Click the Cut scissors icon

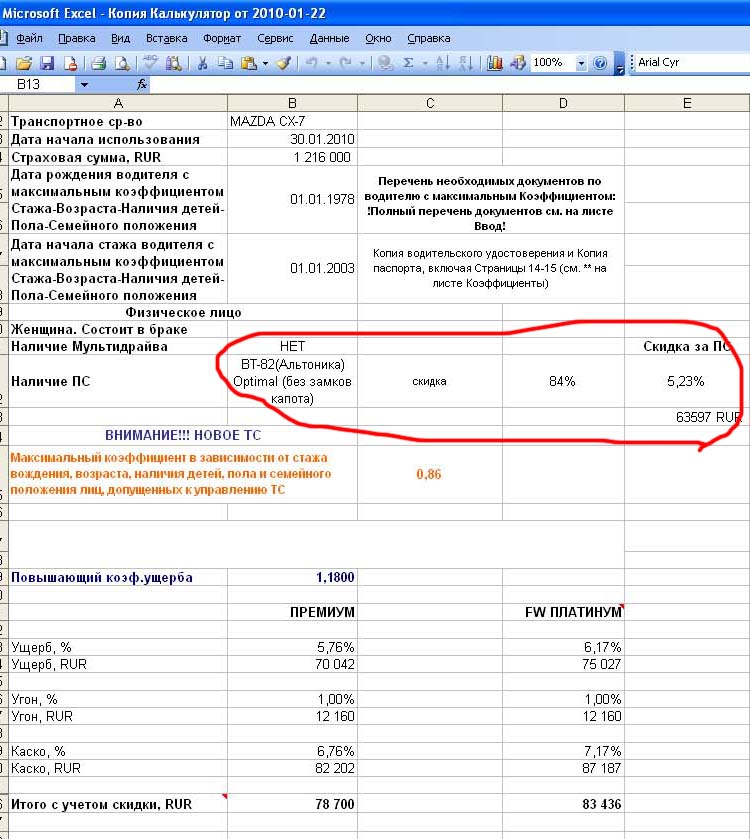coord(202,63)
